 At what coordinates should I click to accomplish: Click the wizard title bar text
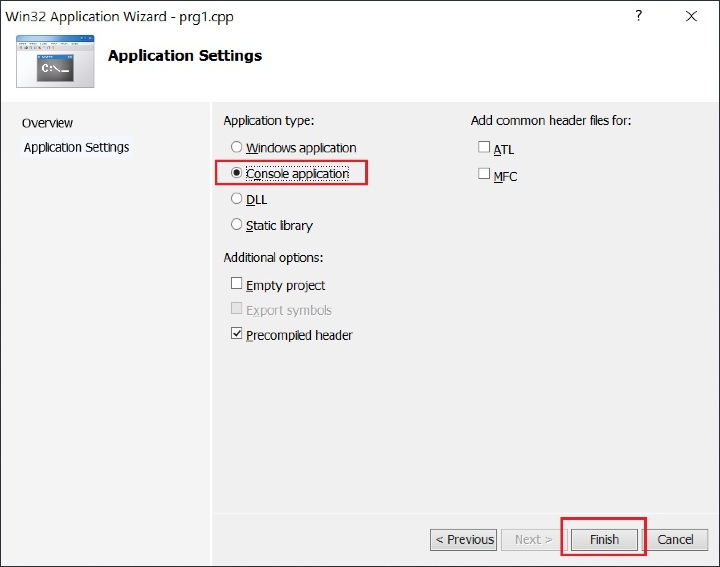[x=120, y=17]
